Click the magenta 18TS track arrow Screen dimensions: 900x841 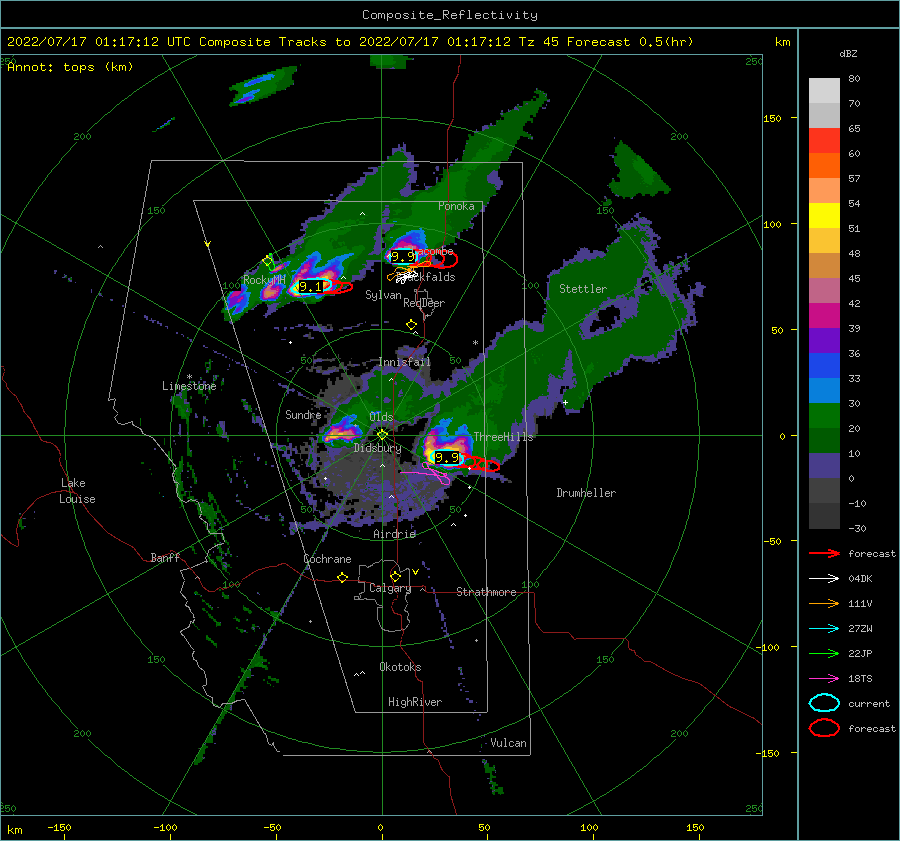pyautogui.click(x=824, y=679)
